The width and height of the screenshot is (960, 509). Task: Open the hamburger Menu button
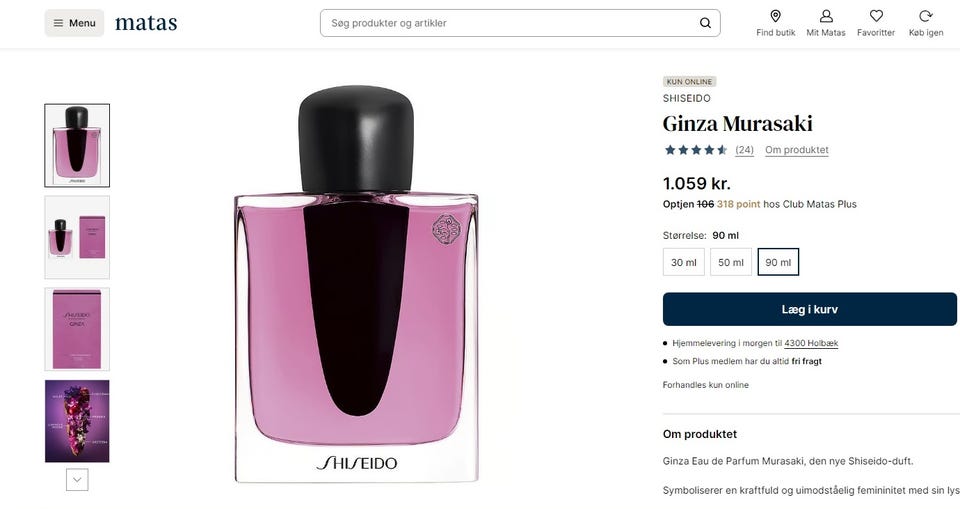(74, 23)
